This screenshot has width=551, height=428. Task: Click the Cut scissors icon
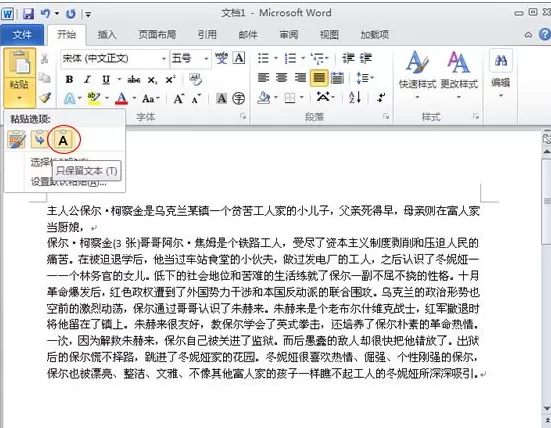pos(44,58)
